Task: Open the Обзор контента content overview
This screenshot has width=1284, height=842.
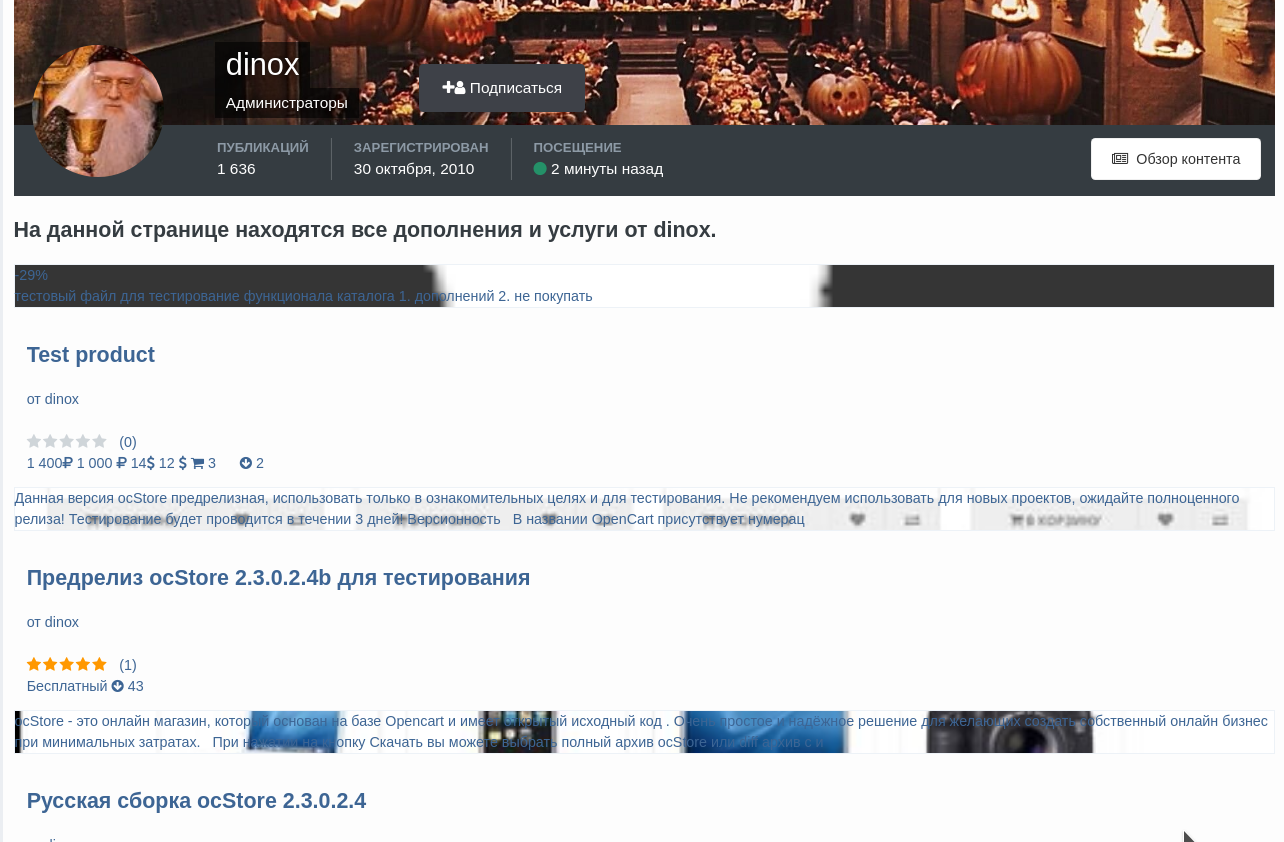Action: pyautogui.click(x=1176, y=159)
